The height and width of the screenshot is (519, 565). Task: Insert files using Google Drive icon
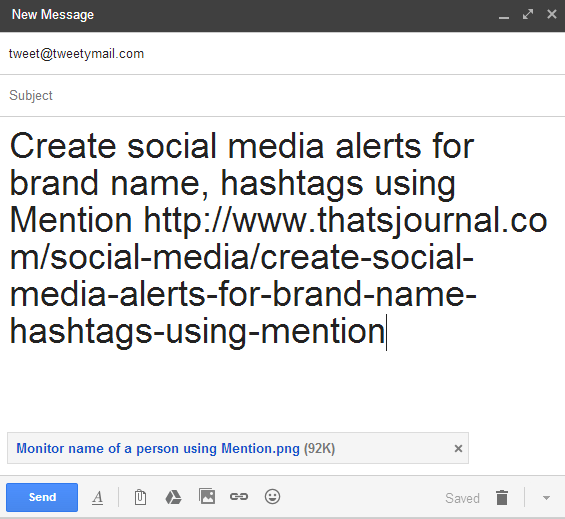[173, 497]
